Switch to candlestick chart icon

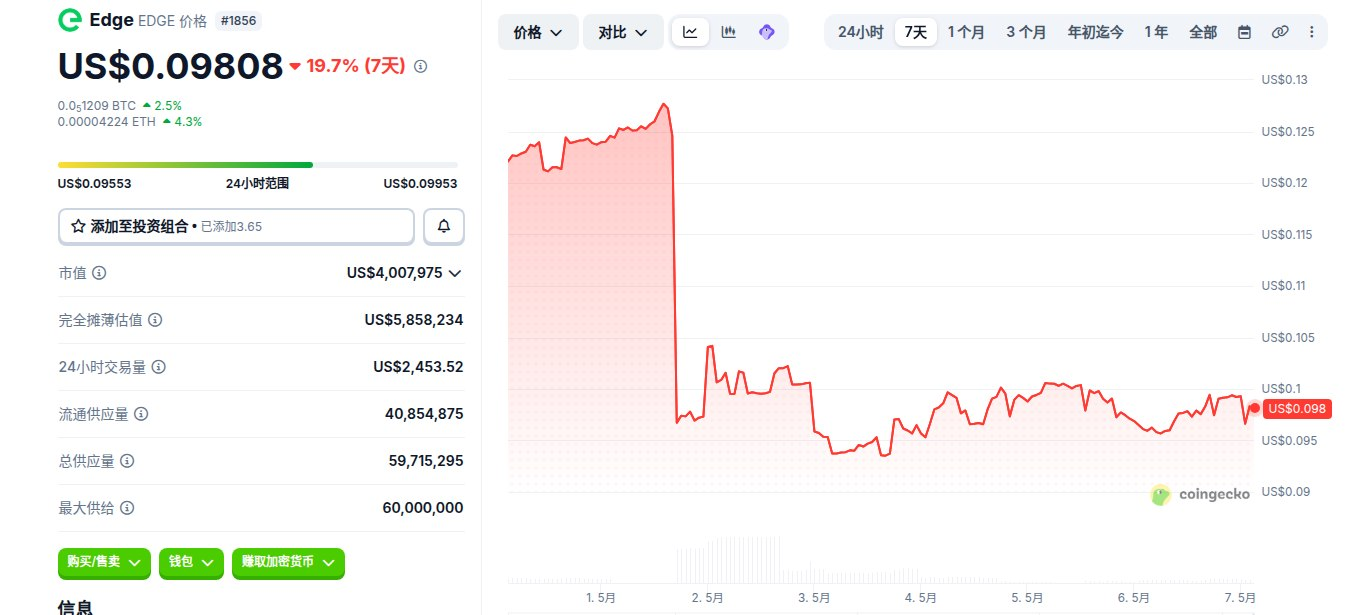pyautogui.click(x=729, y=32)
